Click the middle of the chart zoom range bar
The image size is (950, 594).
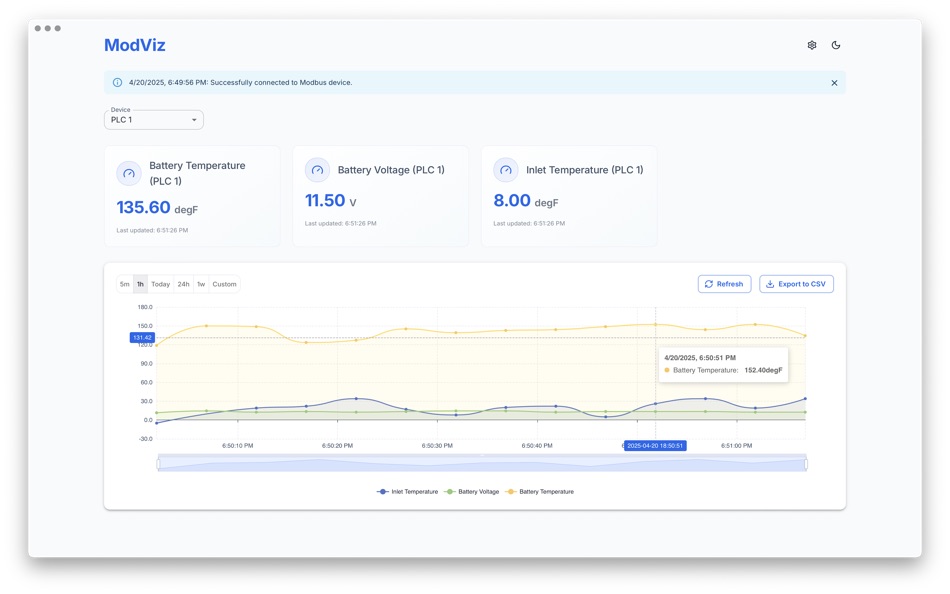tap(482, 464)
